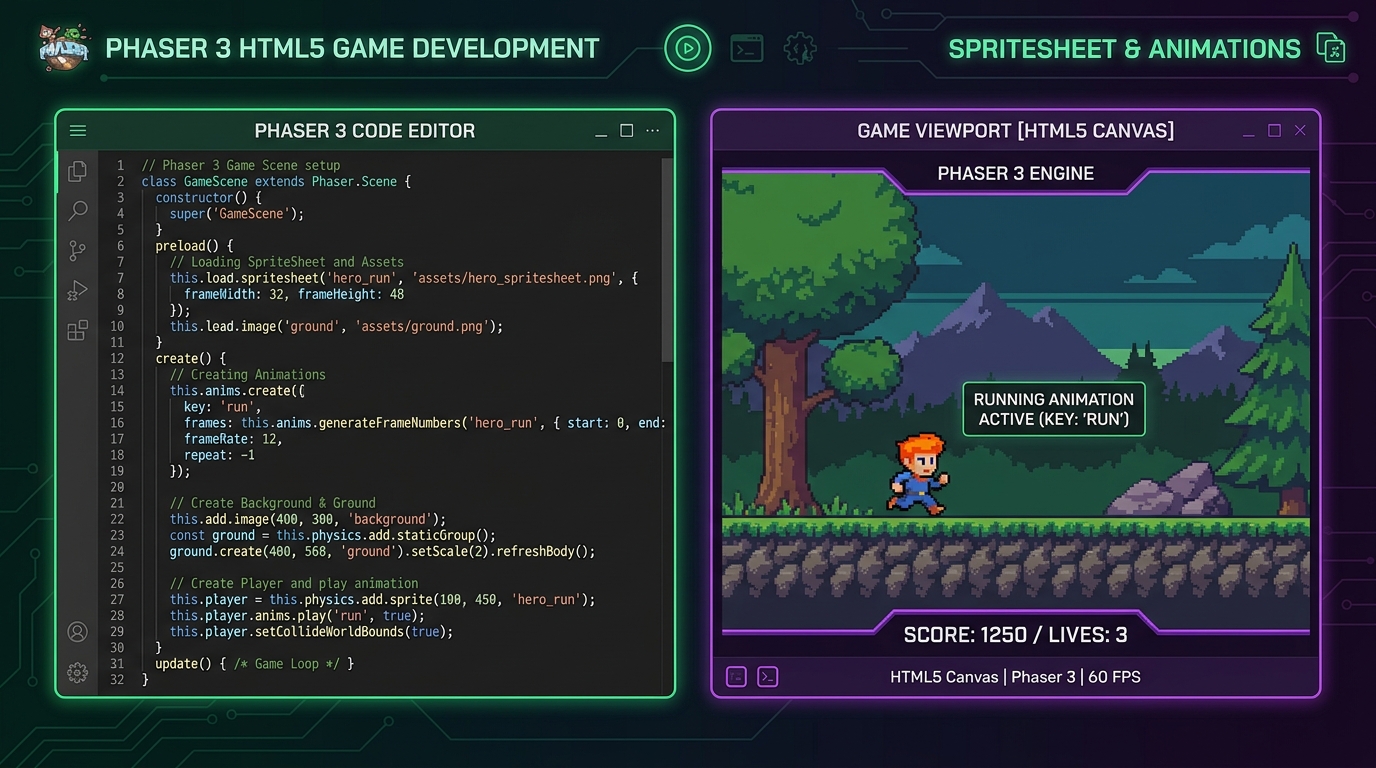
Task: Click the spritesheet file icon at top right
Action: pyautogui.click(x=1330, y=48)
